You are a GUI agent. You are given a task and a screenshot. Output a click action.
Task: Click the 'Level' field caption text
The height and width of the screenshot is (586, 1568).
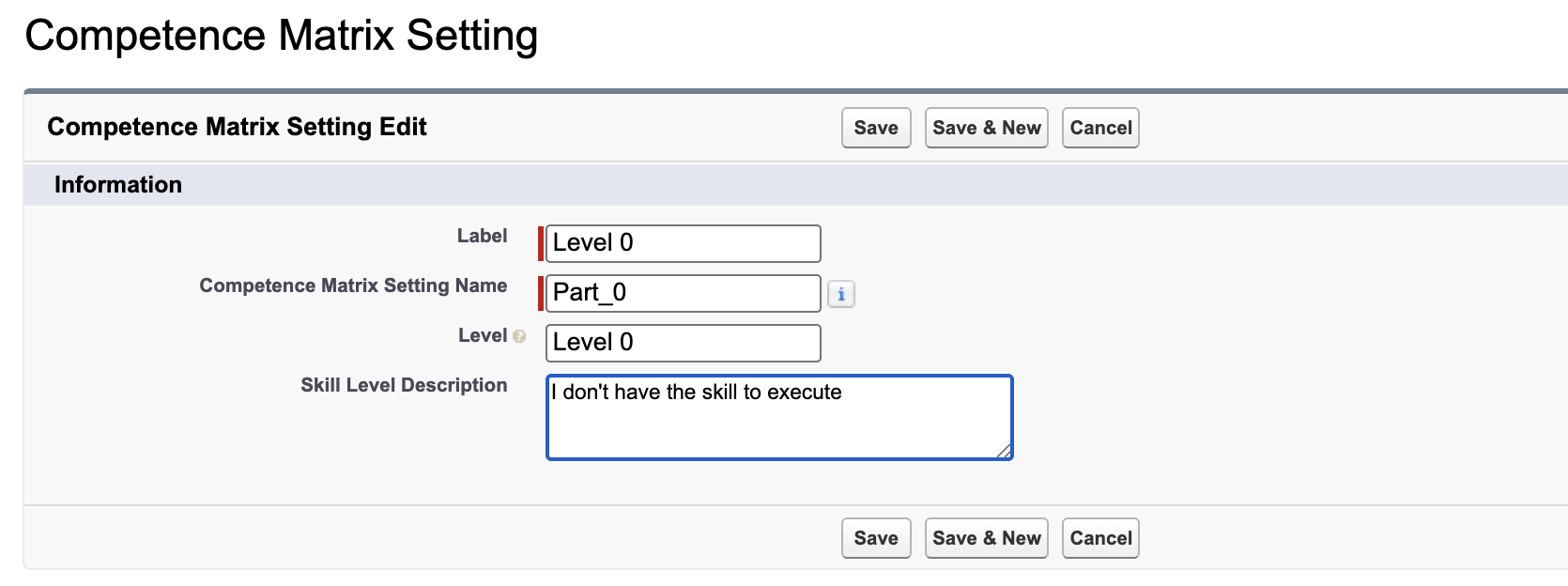(482, 335)
